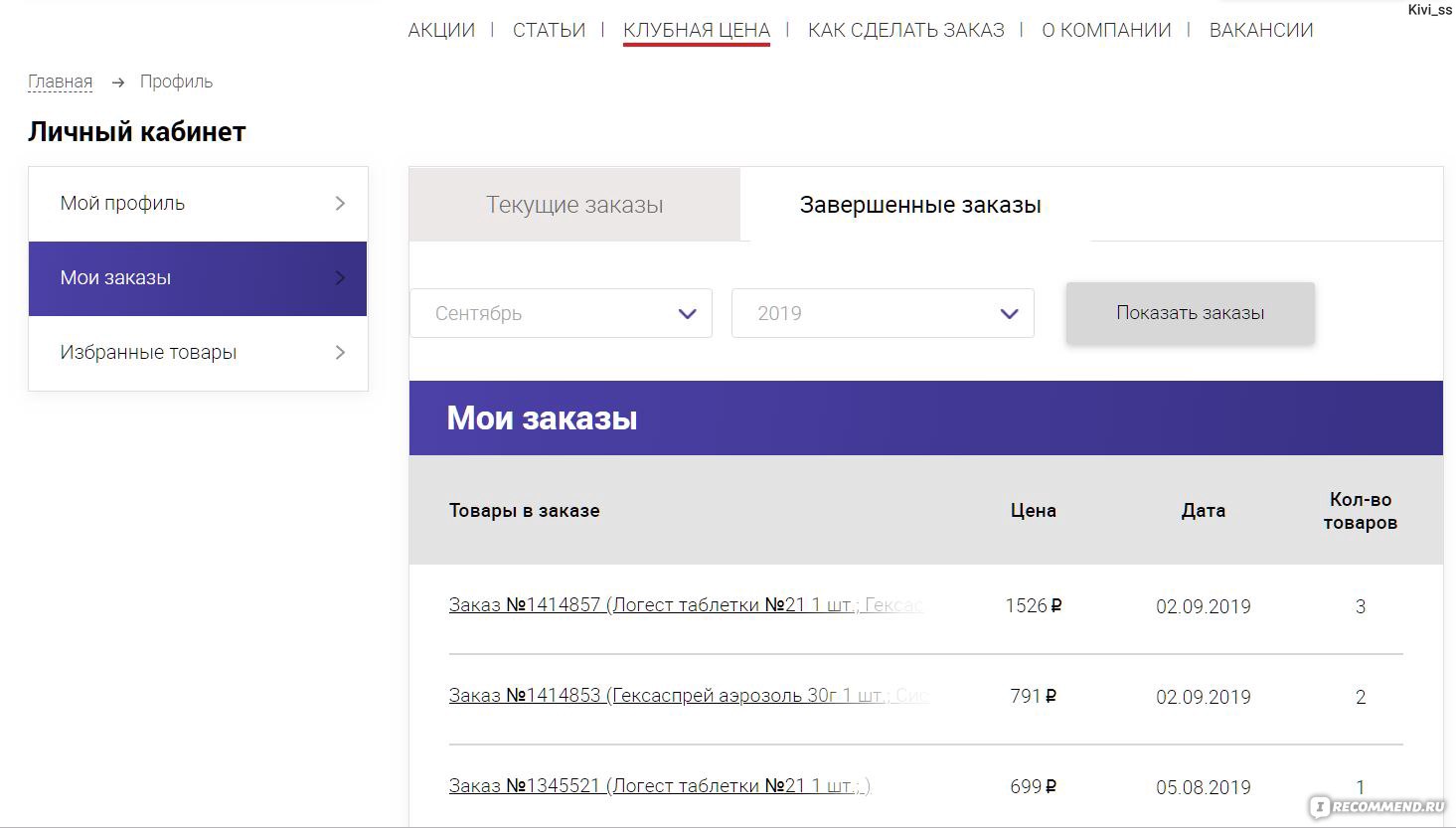Open the АКЦИИ menu item

pos(441,30)
